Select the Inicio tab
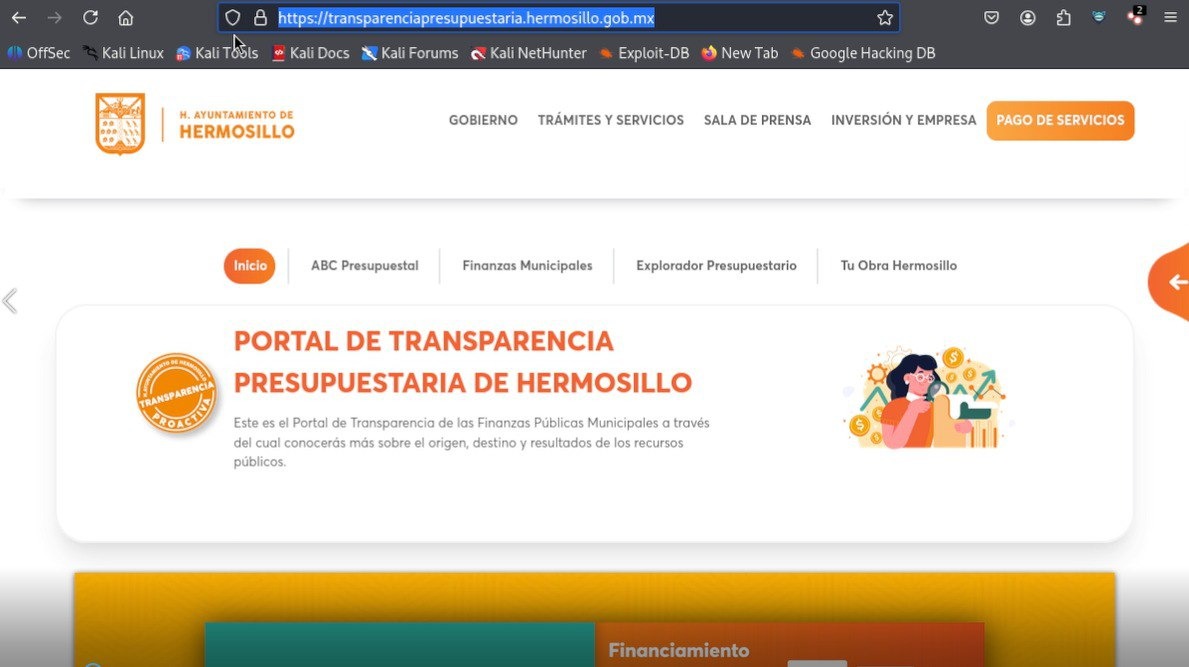The width and height of the screenshot is (1189, 667). pyautogui.click(x=249, y=266)
